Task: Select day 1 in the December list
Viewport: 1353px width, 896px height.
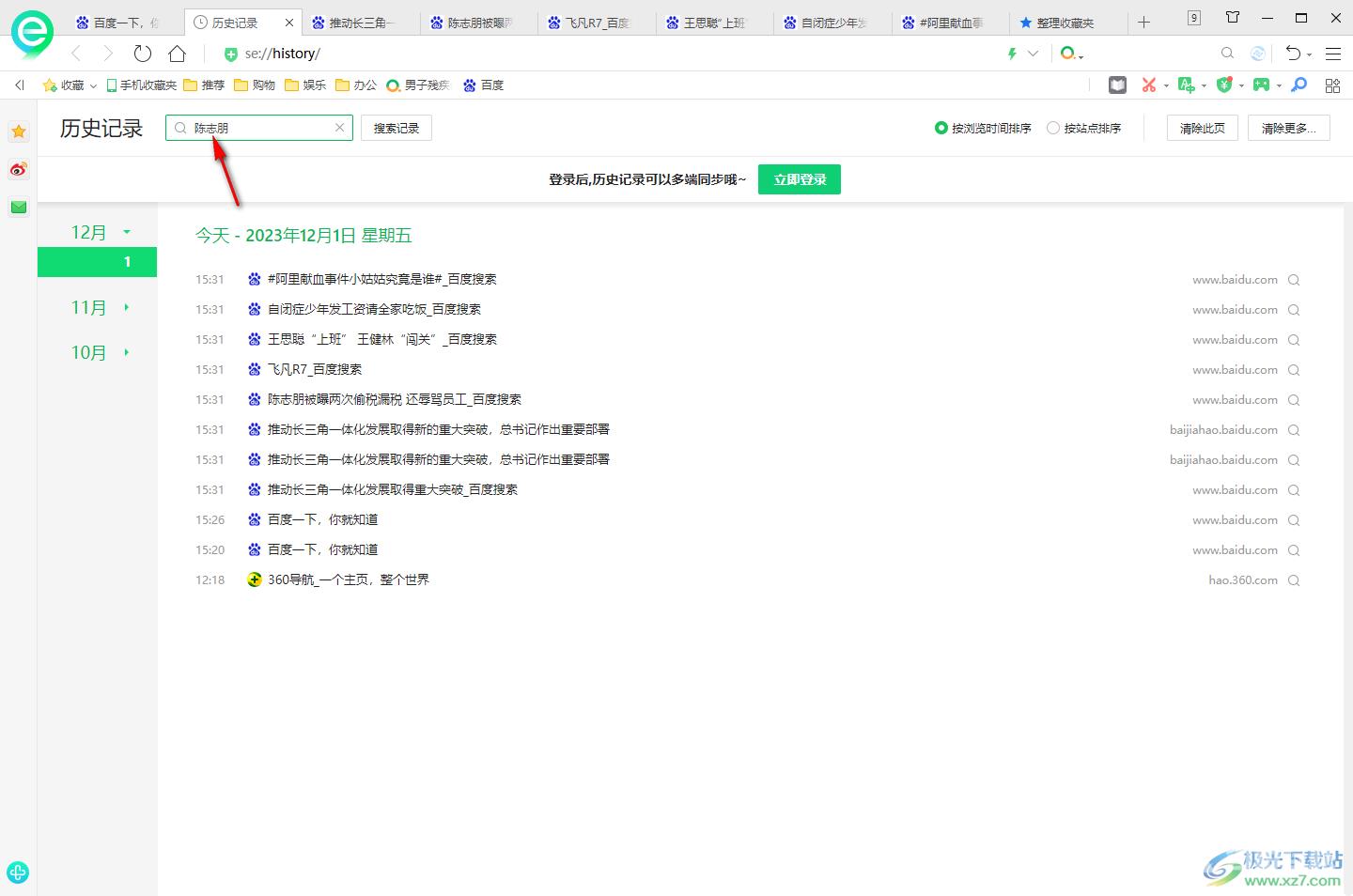Action: click(x=97, y=262)
